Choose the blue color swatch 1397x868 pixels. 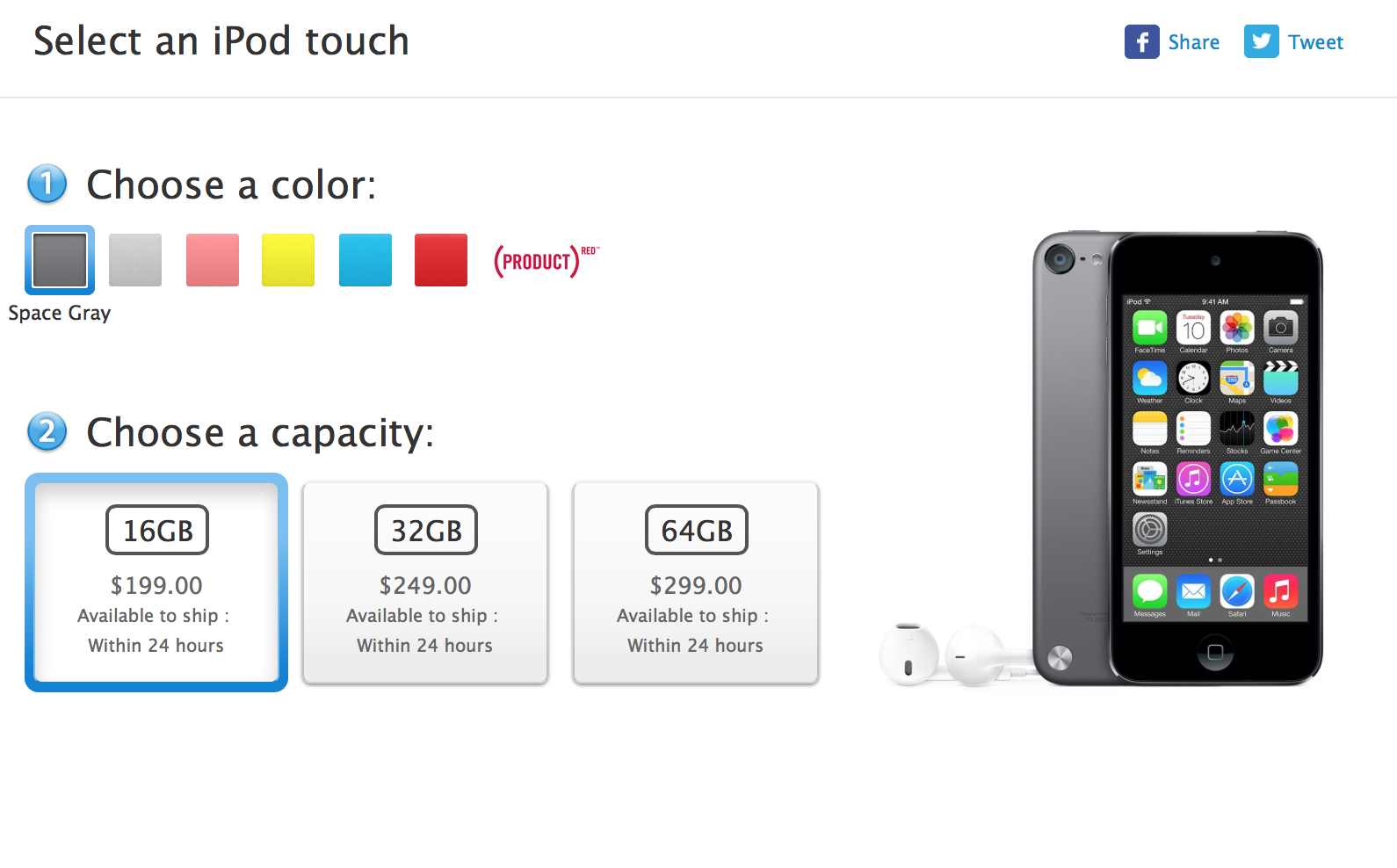[366, 260]
